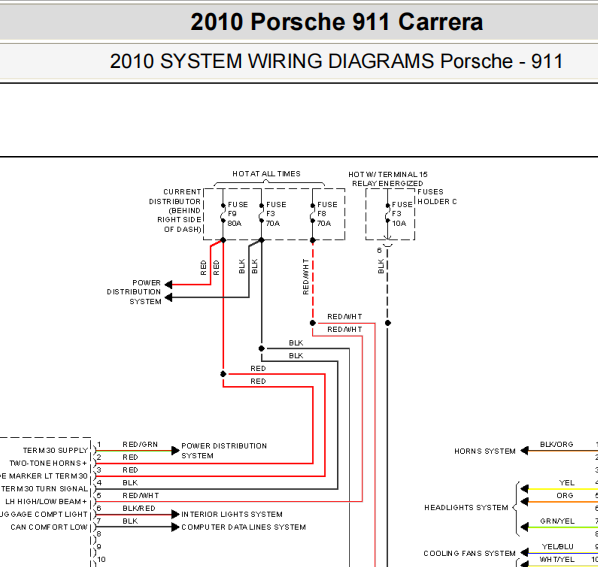Viewport: 598px width, 567px height.
Task: Click the 'TERM 30 TURN SIGNAL' pin label
Action: (x=45, y=489)
